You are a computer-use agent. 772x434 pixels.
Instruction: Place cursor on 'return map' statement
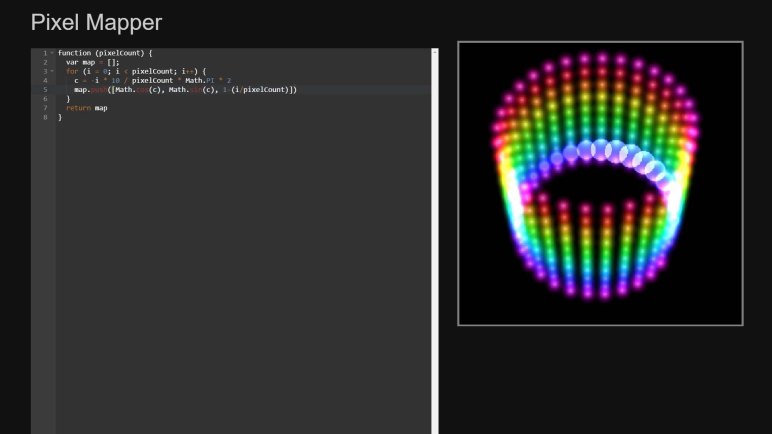pyautogui.click(x=87, y=108)
